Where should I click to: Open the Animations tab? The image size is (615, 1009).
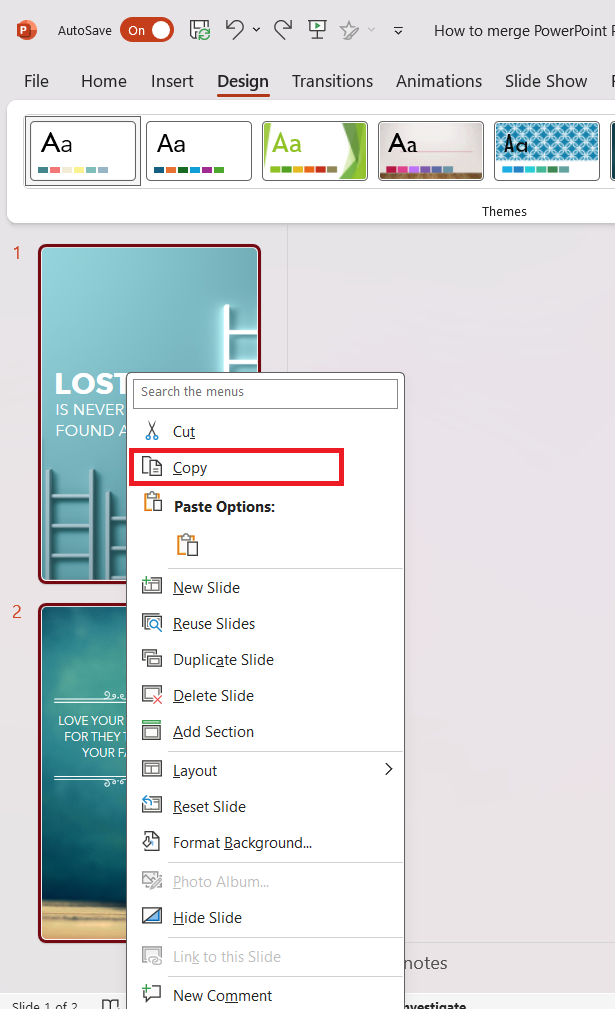(439, 81)
